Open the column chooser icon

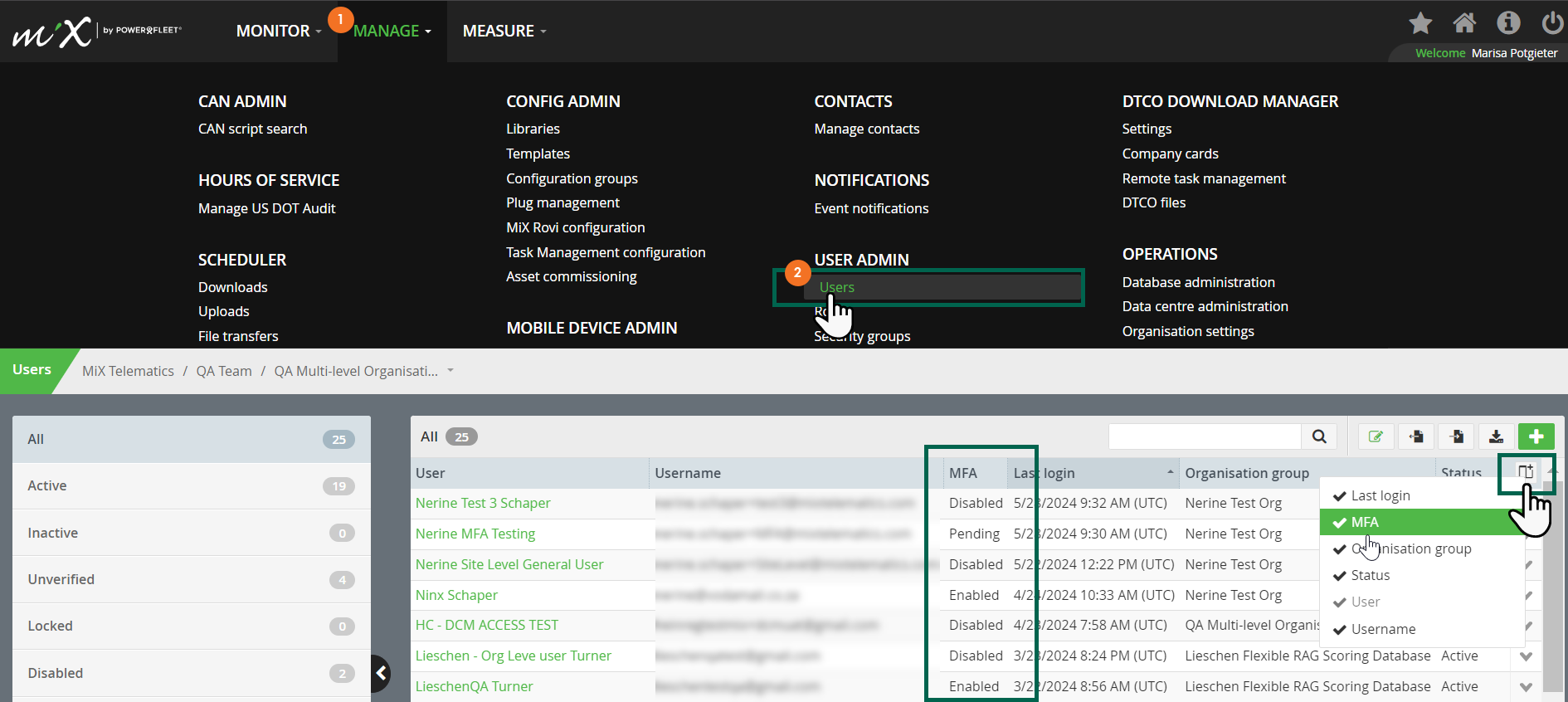1526,472
